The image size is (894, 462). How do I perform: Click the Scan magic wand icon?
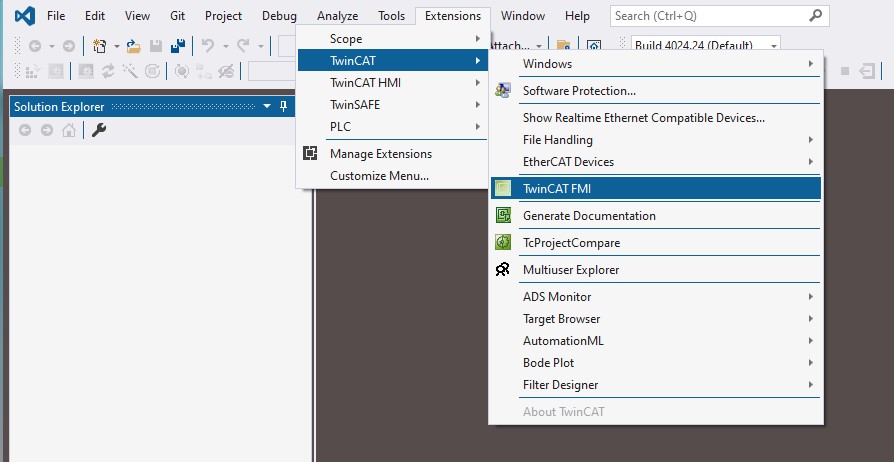coord(129,71)
